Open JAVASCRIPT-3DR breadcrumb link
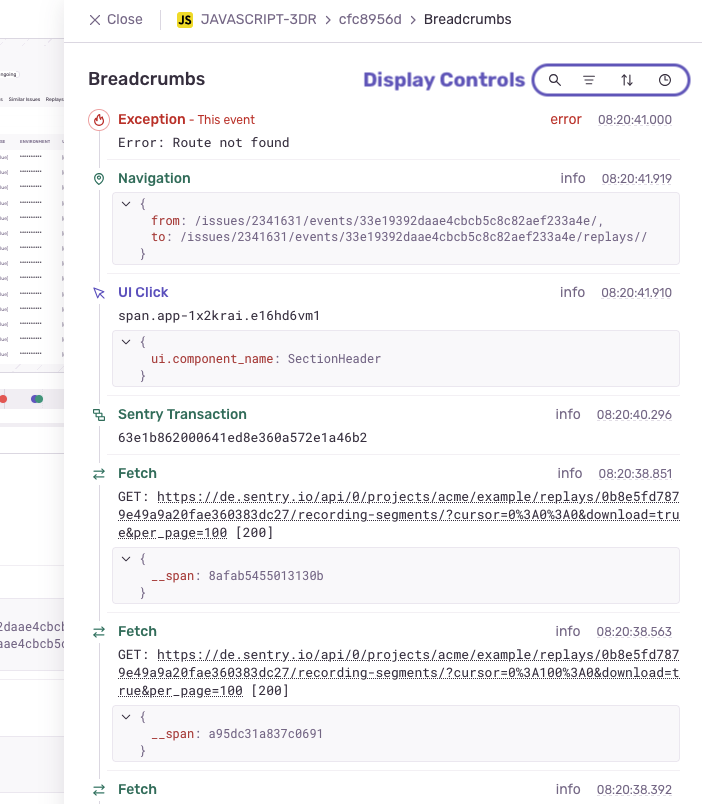 click(x=257, y=19)
